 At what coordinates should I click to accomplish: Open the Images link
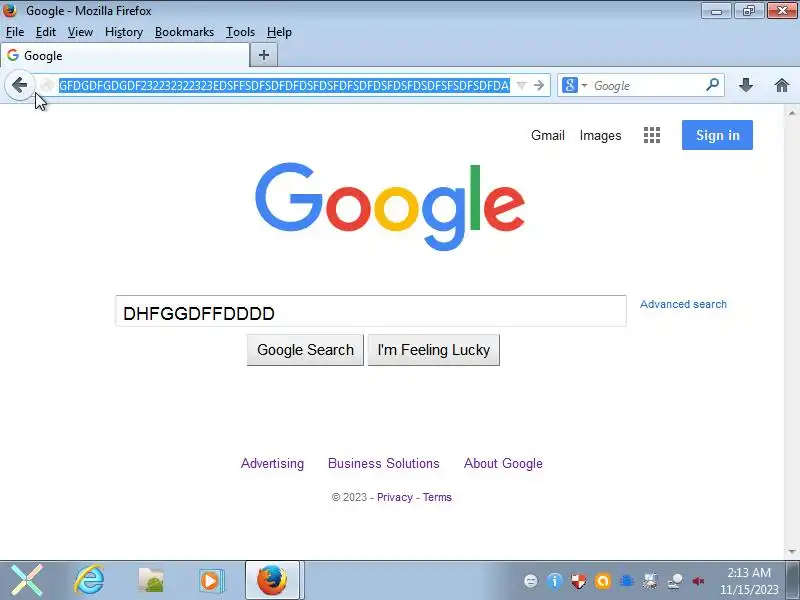coord(600,135)
